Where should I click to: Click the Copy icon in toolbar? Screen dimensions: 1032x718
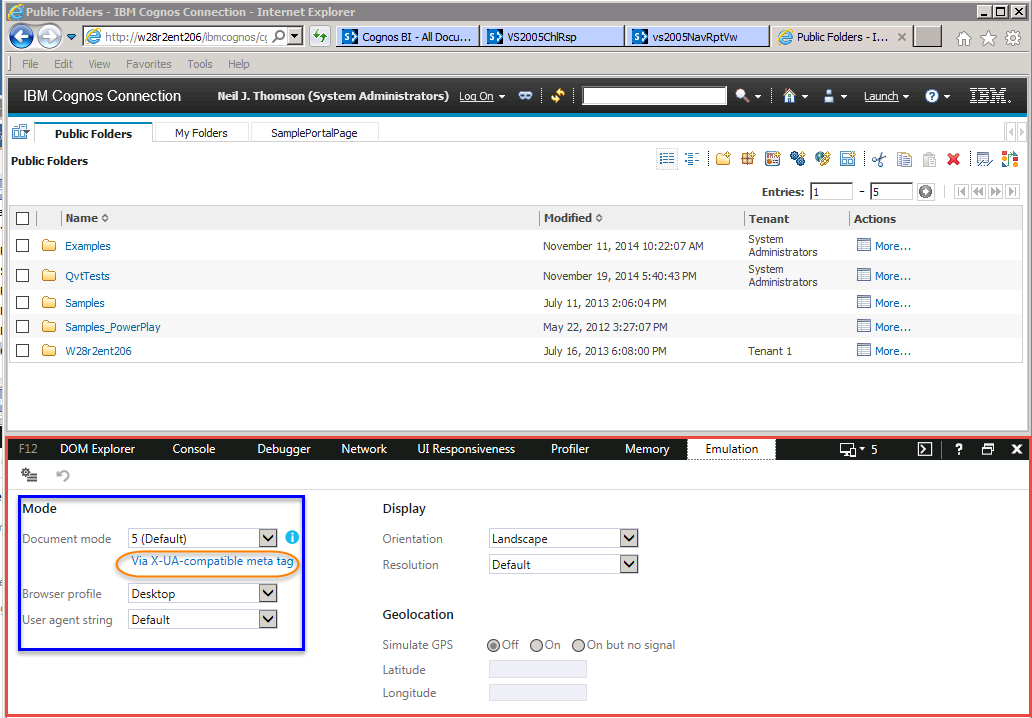(x=904, y=159)
